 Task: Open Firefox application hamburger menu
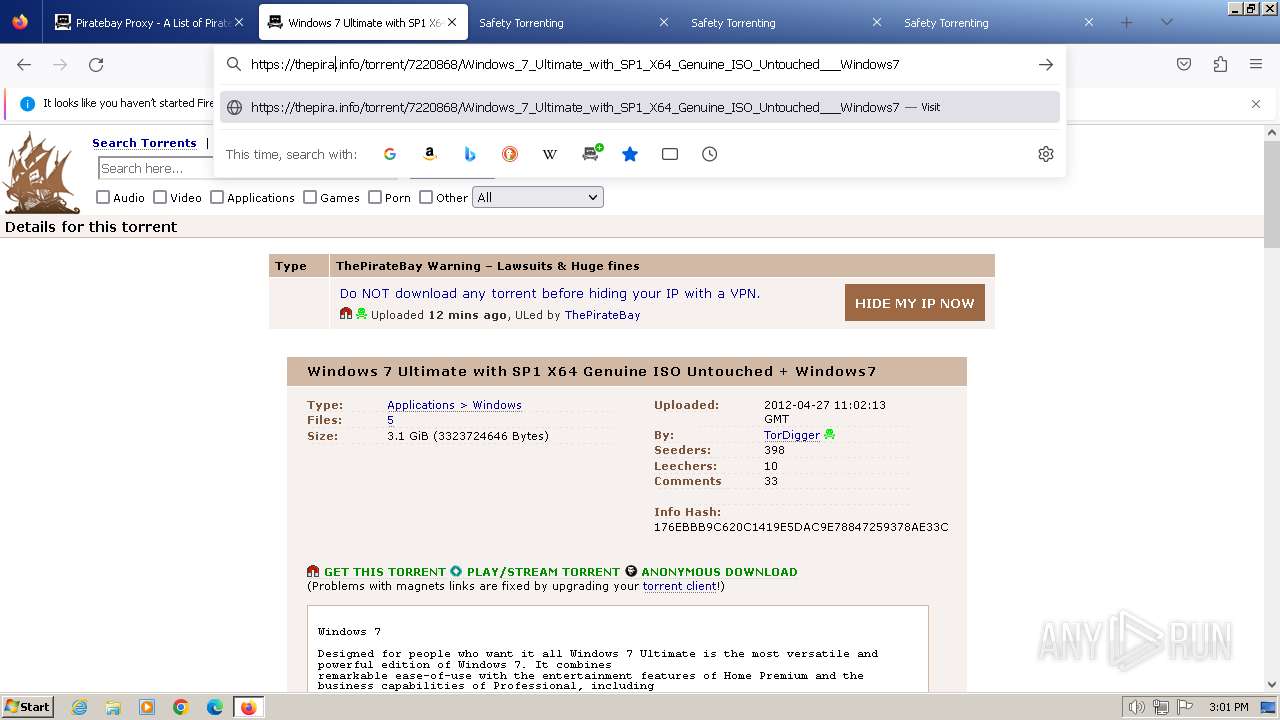click(1256, 64)
